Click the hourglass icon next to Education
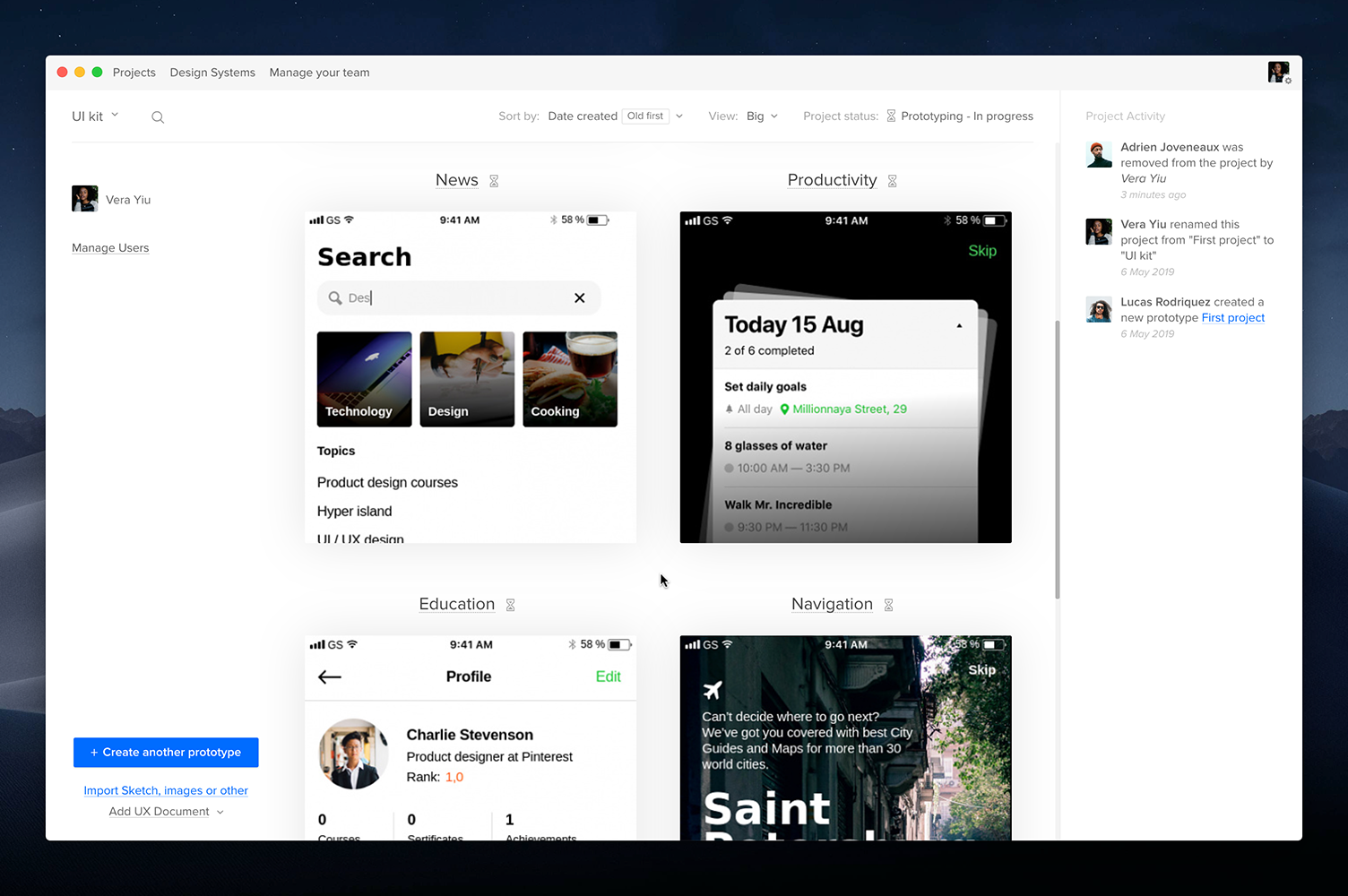Viewport: 1348px width, 896px height. click(x=511, y=605)
